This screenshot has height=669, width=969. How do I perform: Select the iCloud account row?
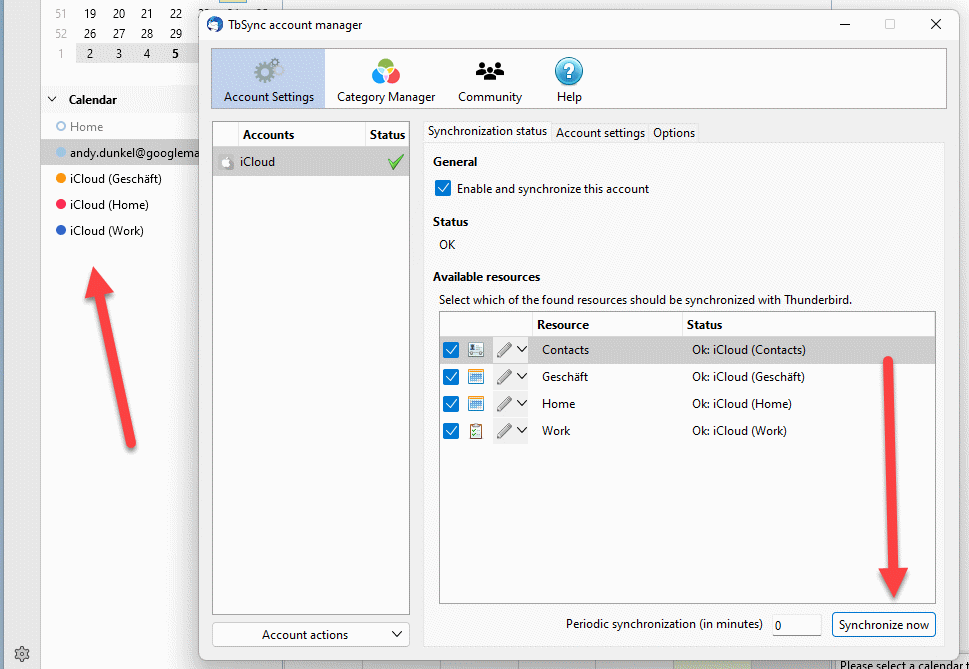pyautogui.click(x=311, y=162)
